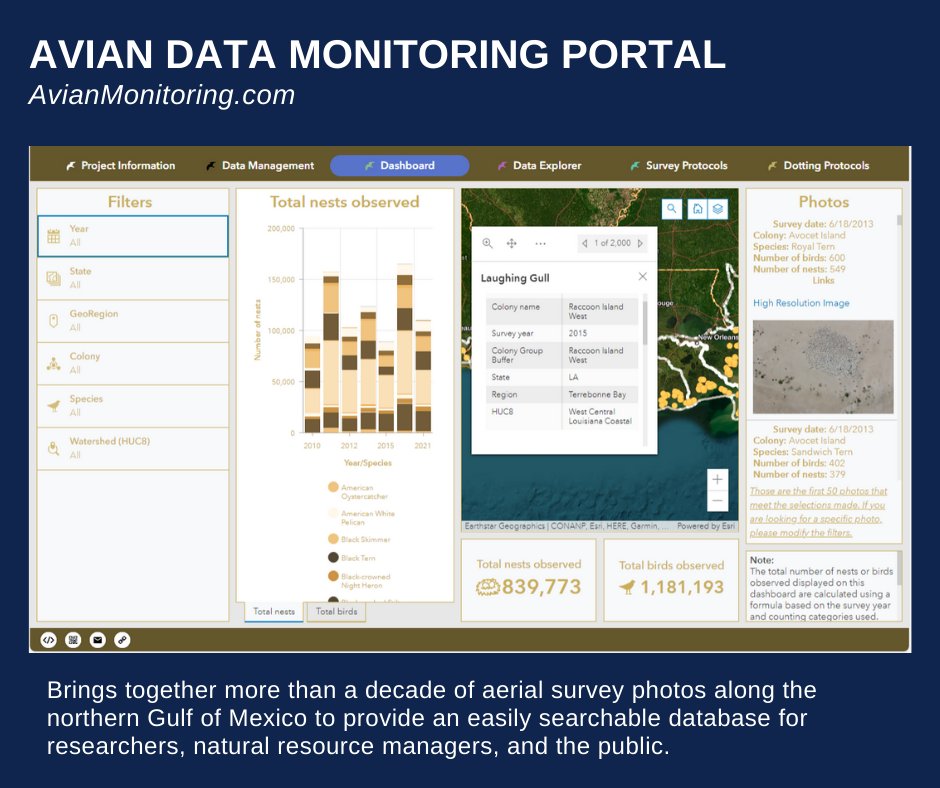940x788 pixels.
Task: Go to the Survey Protocols tab
Action: 679,166
